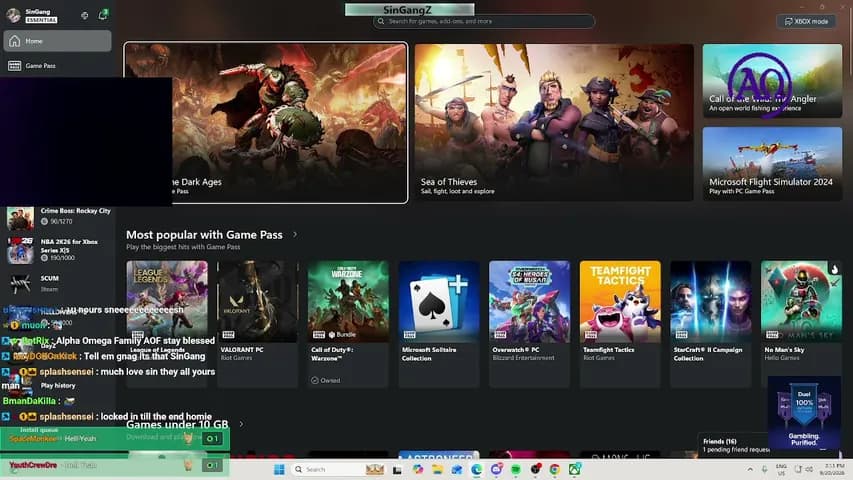Show hidden system tray icons
Screen dimensions: 853x480
click(750, 469)
